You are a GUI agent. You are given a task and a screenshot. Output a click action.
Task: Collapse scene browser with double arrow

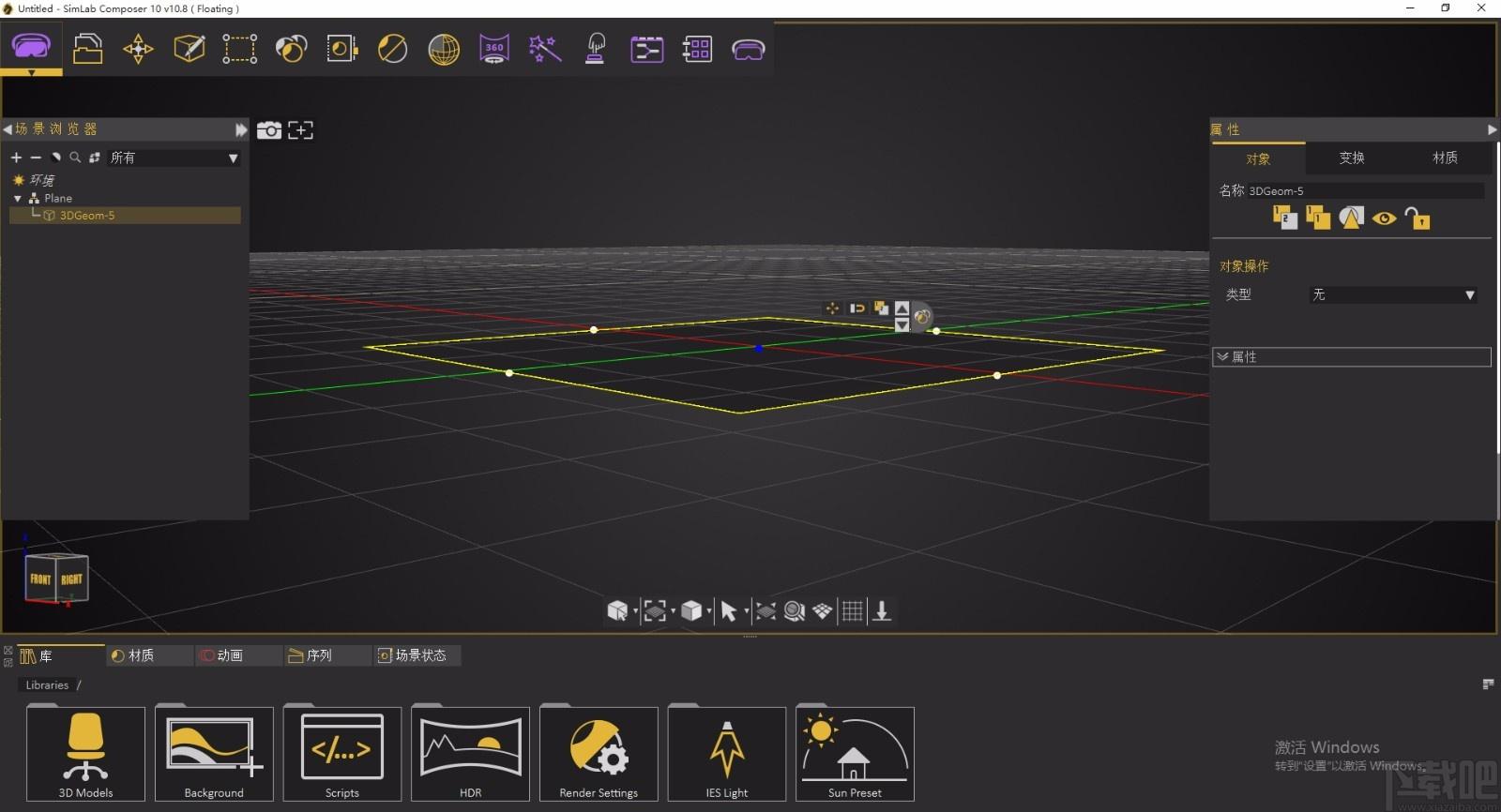pos(241,129)
